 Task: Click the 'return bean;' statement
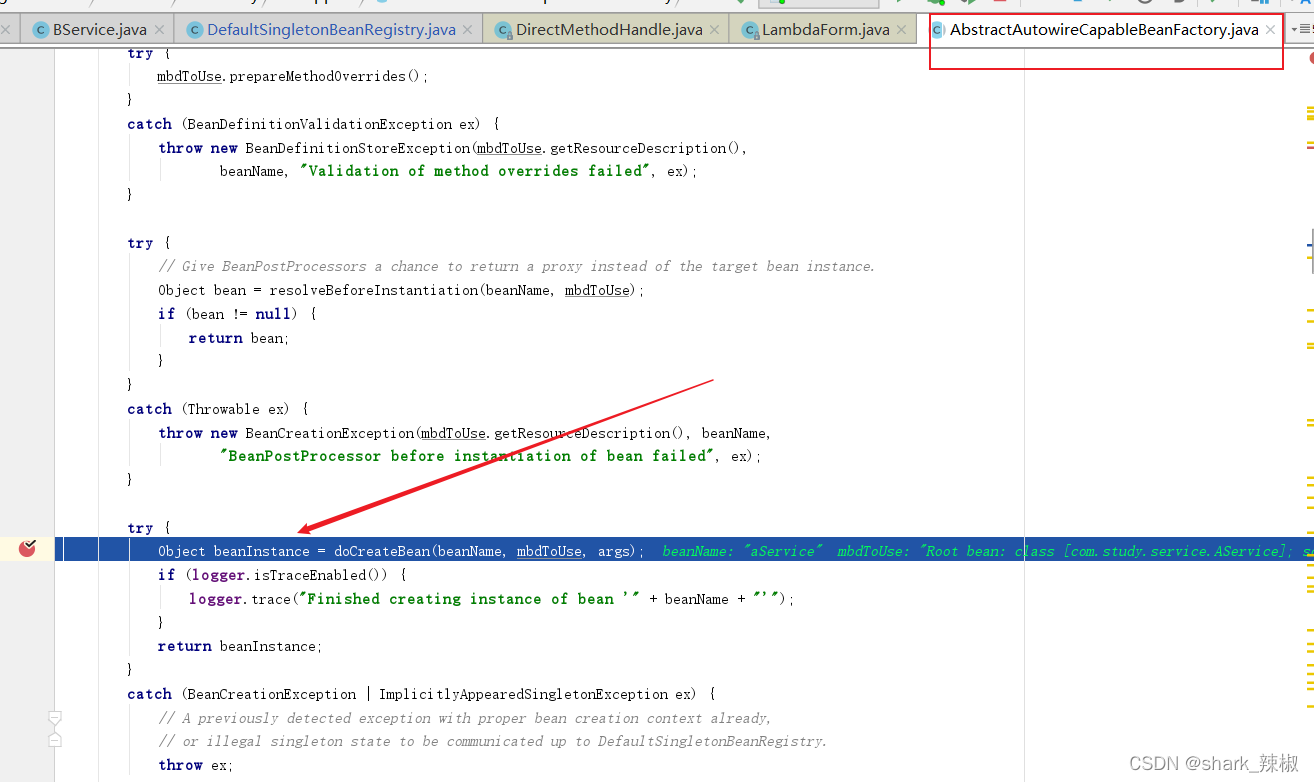[239, 338]
